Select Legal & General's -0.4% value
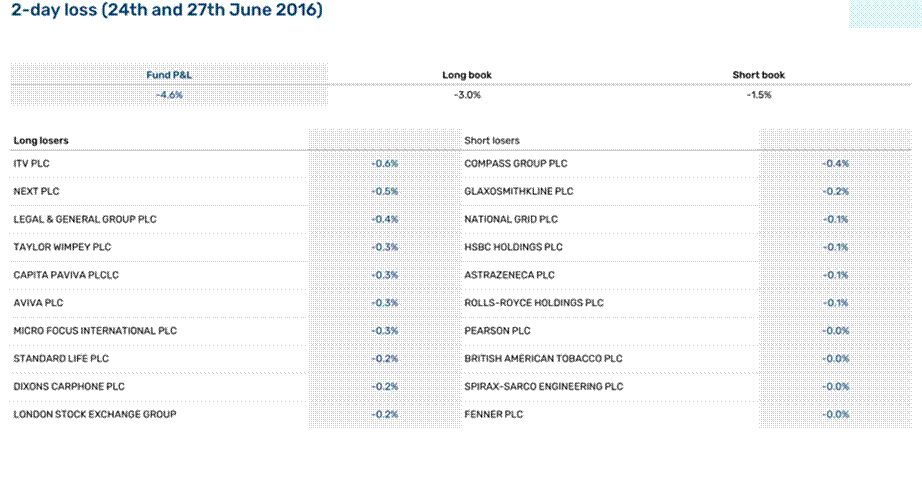This screenshot has width=922, height=498. 385,219
